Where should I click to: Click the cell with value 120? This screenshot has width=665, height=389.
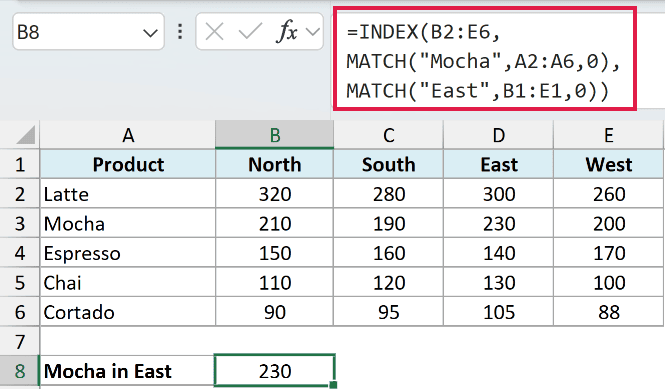click(388, 283)
